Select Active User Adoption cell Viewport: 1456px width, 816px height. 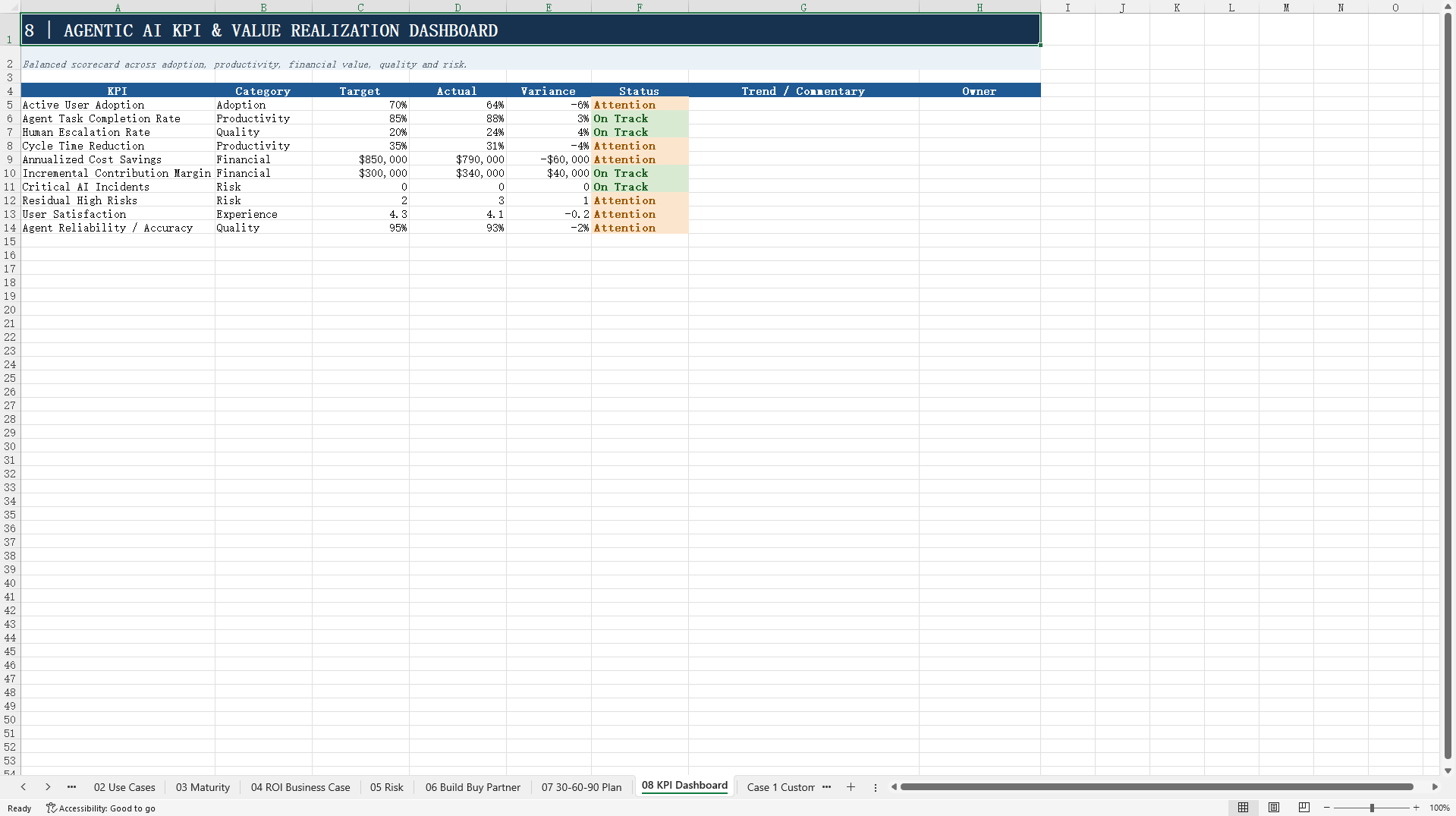tap(118, 105)
